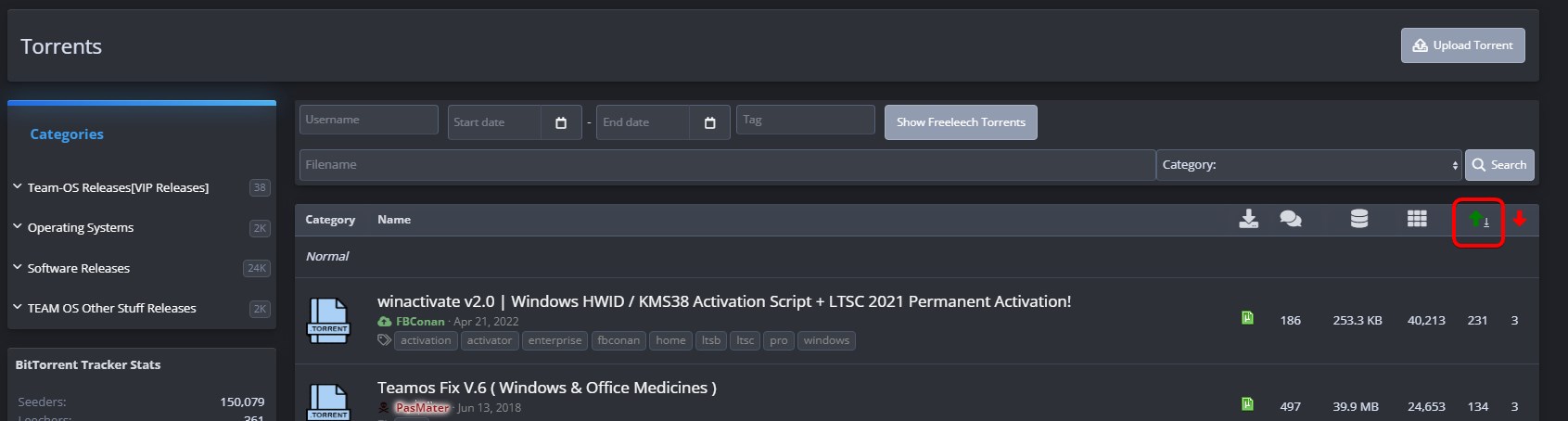Click the Upload Torrent button
The height and width of the screenshot is (421, 1568).
pos(1462,45)
